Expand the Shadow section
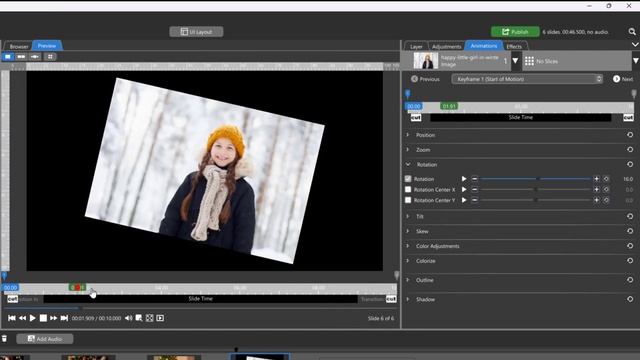The image size is (640, 360). [408, 299]
